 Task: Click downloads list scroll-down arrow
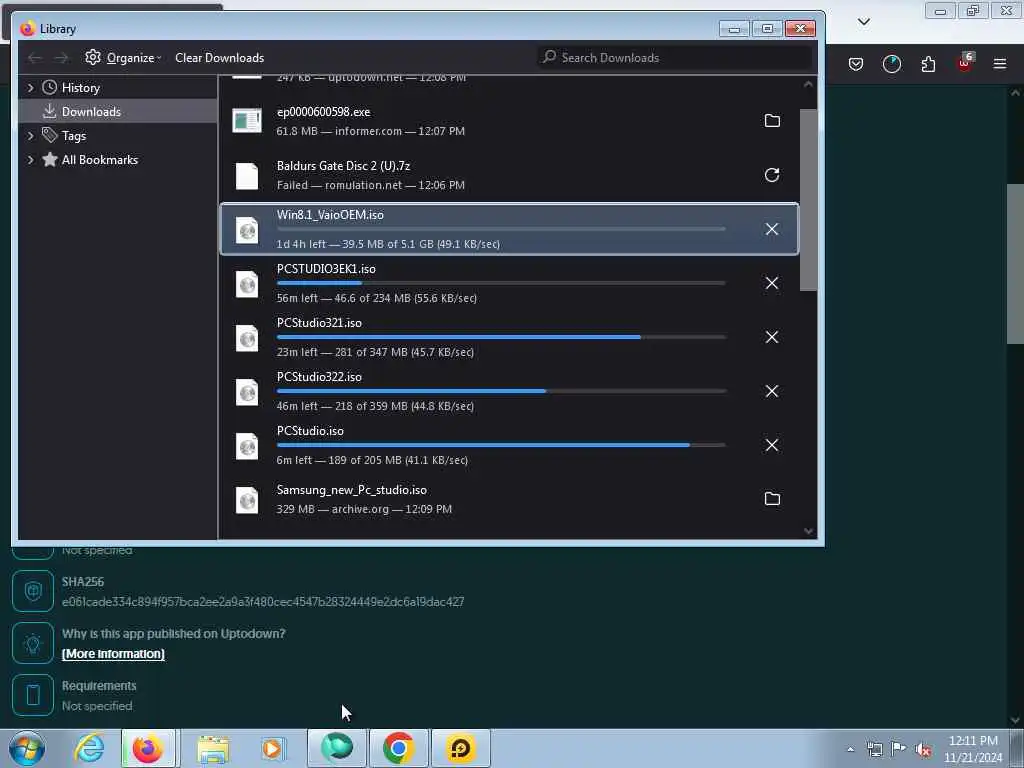(x=808, y=531)
